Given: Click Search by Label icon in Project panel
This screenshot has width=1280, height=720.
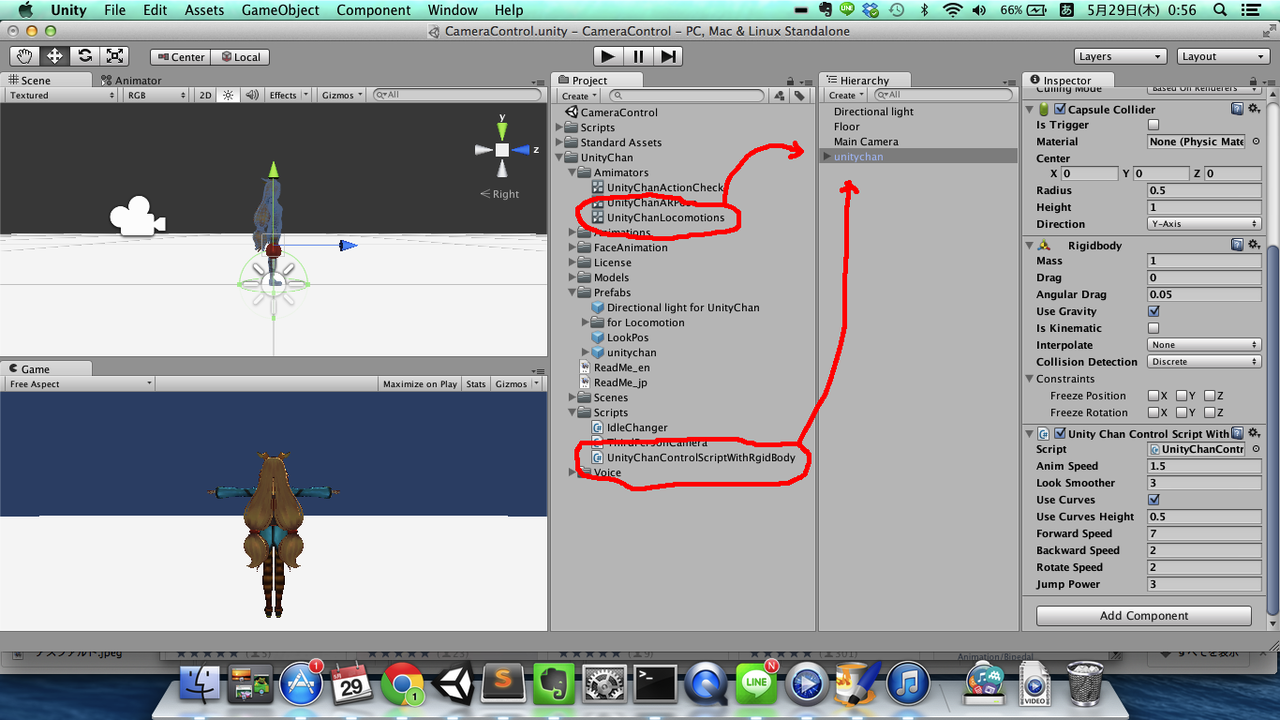Looking at the screenshot, I should [800, 96].
